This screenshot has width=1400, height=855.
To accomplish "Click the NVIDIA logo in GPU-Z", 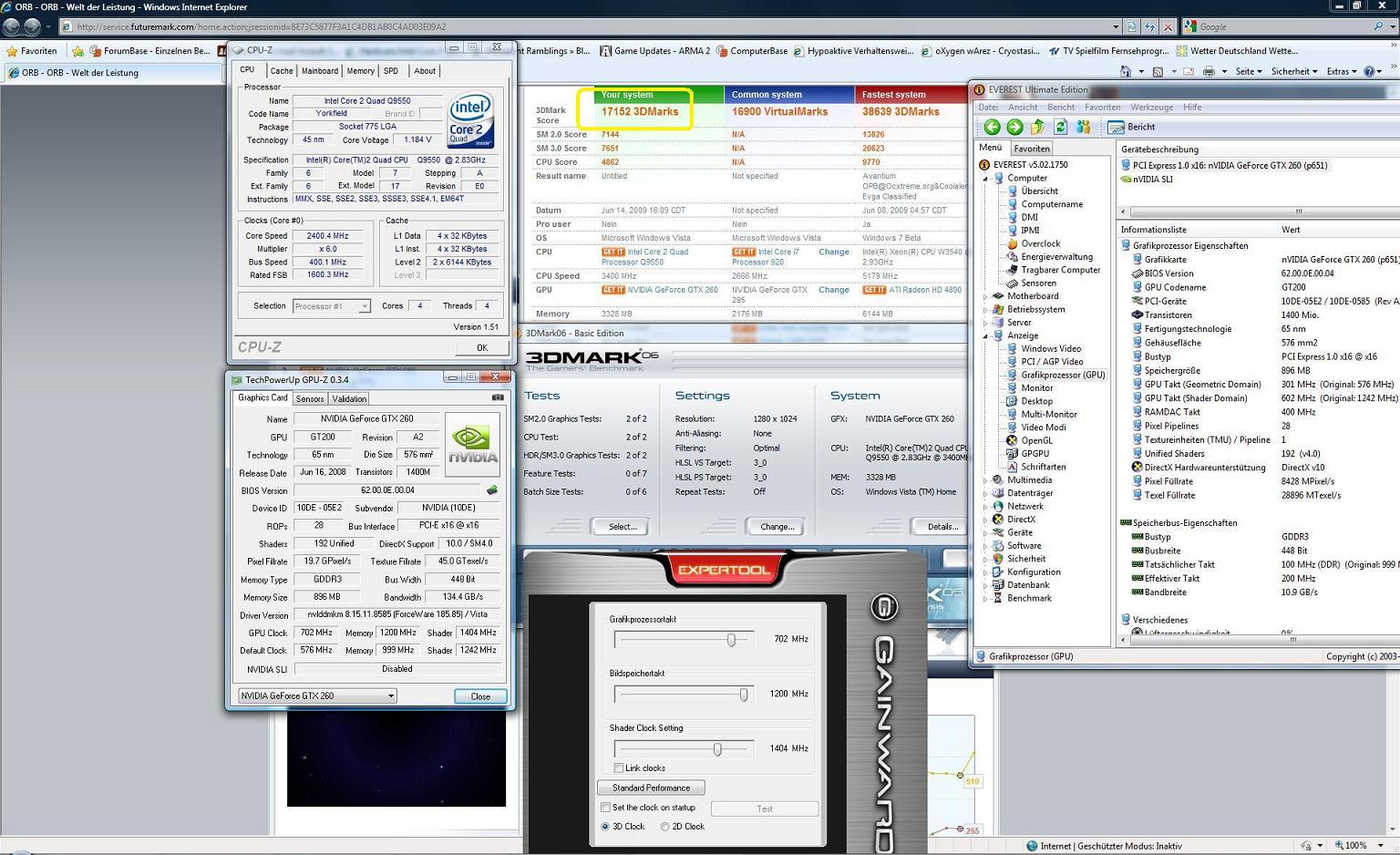I will click(472, 445).
